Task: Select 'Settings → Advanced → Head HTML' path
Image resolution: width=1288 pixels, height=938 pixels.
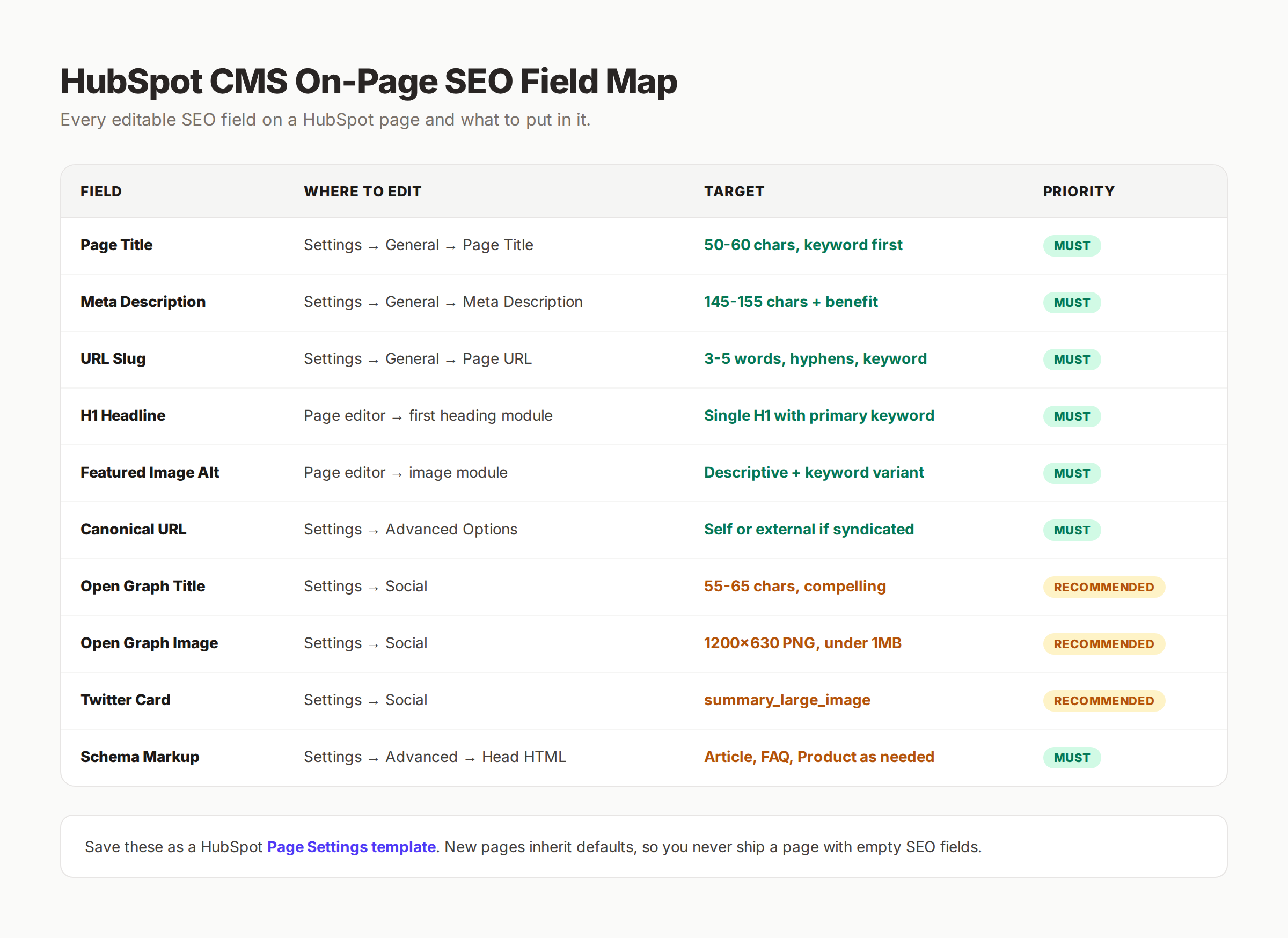Action: coord(435,756)
